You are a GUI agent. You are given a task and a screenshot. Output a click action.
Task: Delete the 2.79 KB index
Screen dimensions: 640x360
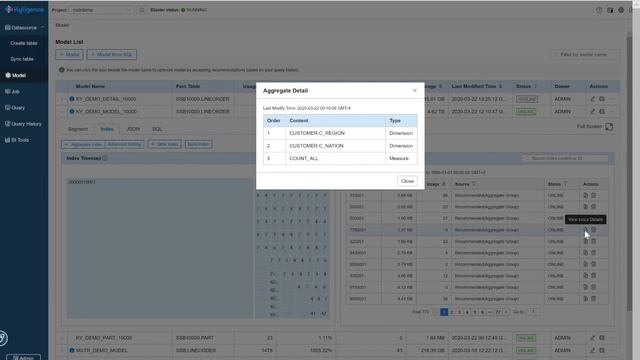coord(593,253)
